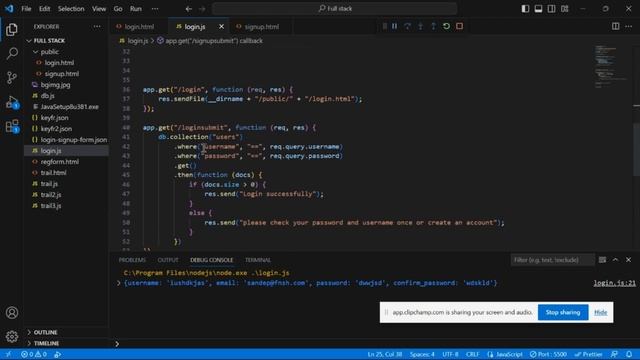Viewport: 640px width, 360px height.
Task: Open the Accounts menu icon
Action: [12, 313]
